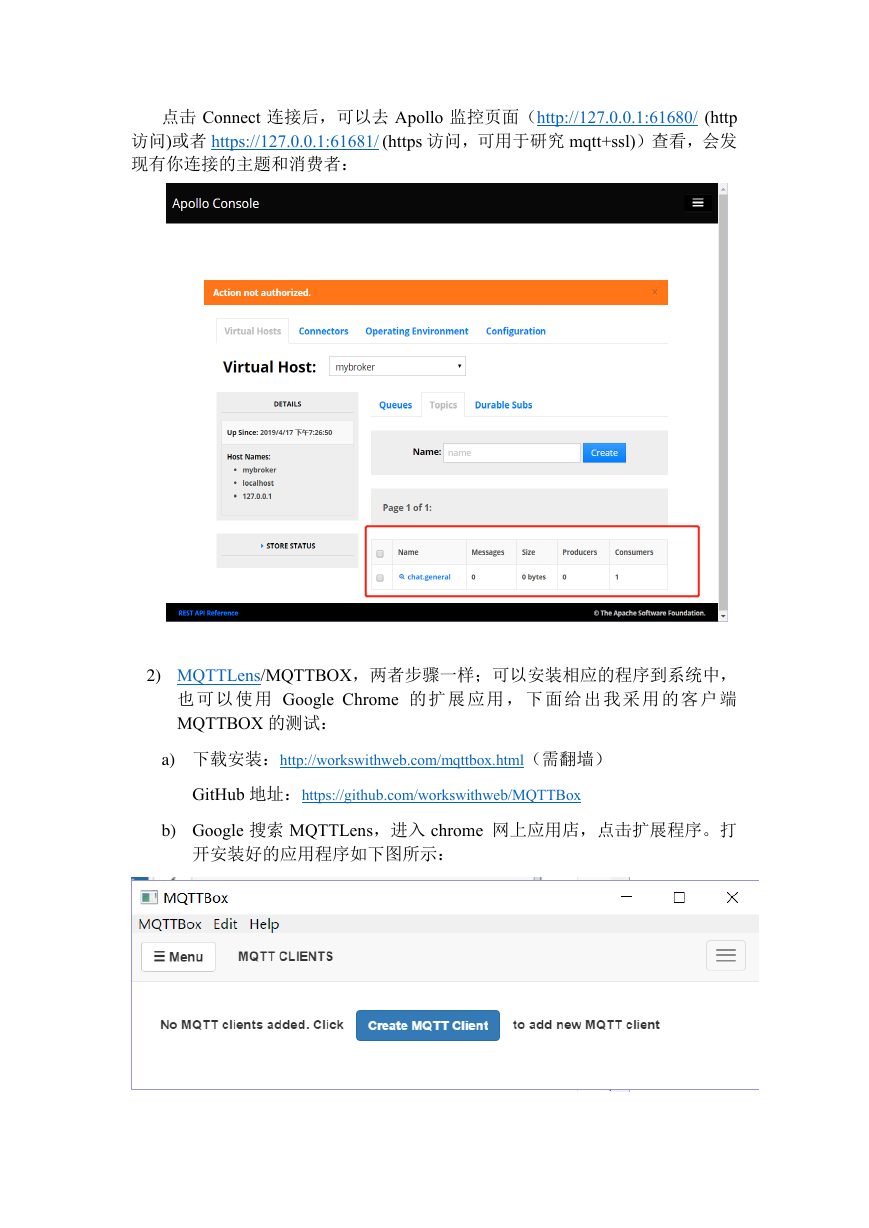Image resolution: width=869 pixels, height=1228 pixels.
Task: Select the Topics sub-tab
Action: [443, 405]
